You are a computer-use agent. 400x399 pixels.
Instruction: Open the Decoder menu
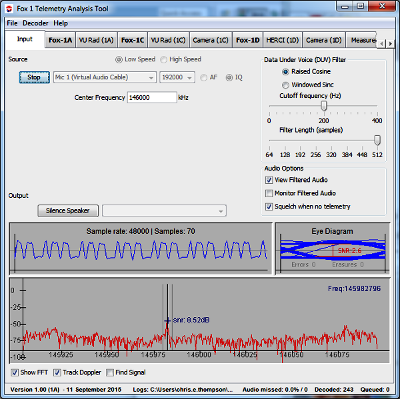pos(35,23)
